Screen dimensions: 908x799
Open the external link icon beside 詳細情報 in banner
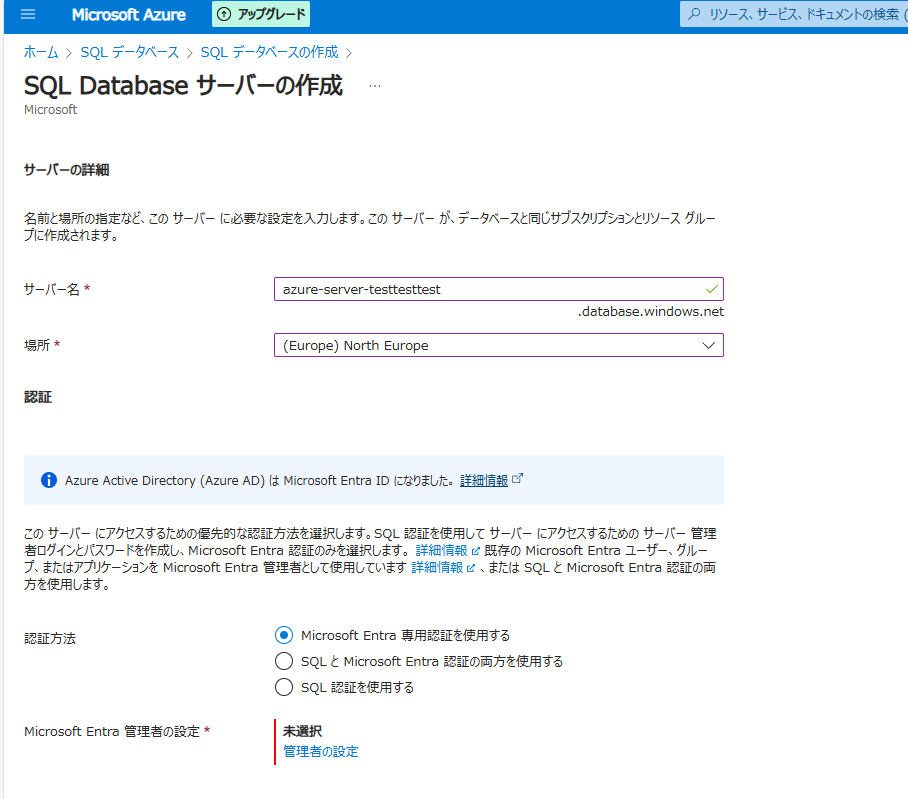coord(518,478)
